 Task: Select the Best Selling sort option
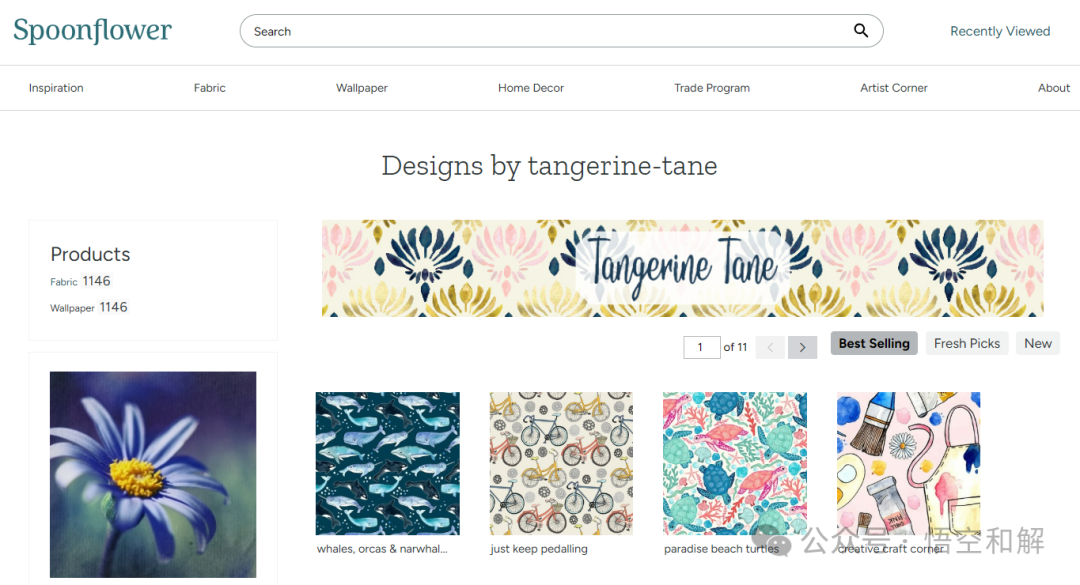[x=874, y=343]
